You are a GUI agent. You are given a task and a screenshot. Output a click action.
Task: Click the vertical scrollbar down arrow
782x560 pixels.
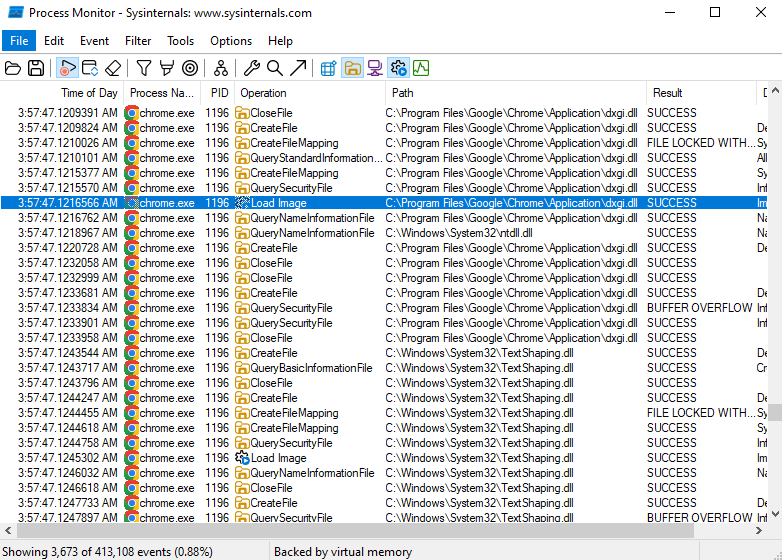(775, 514)
